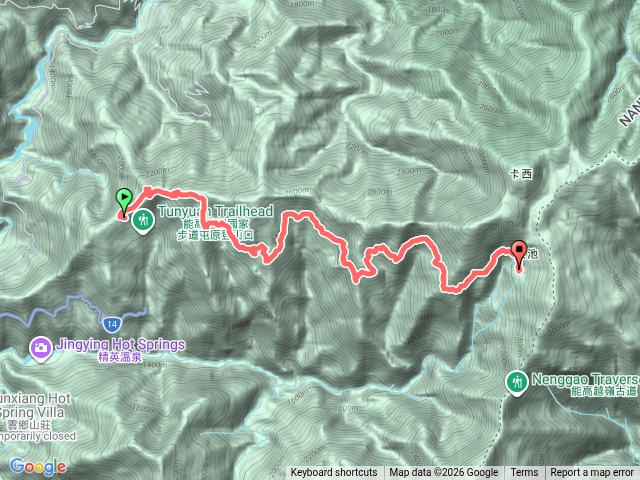Click the 池 label beside end marker

pos(532,254)
